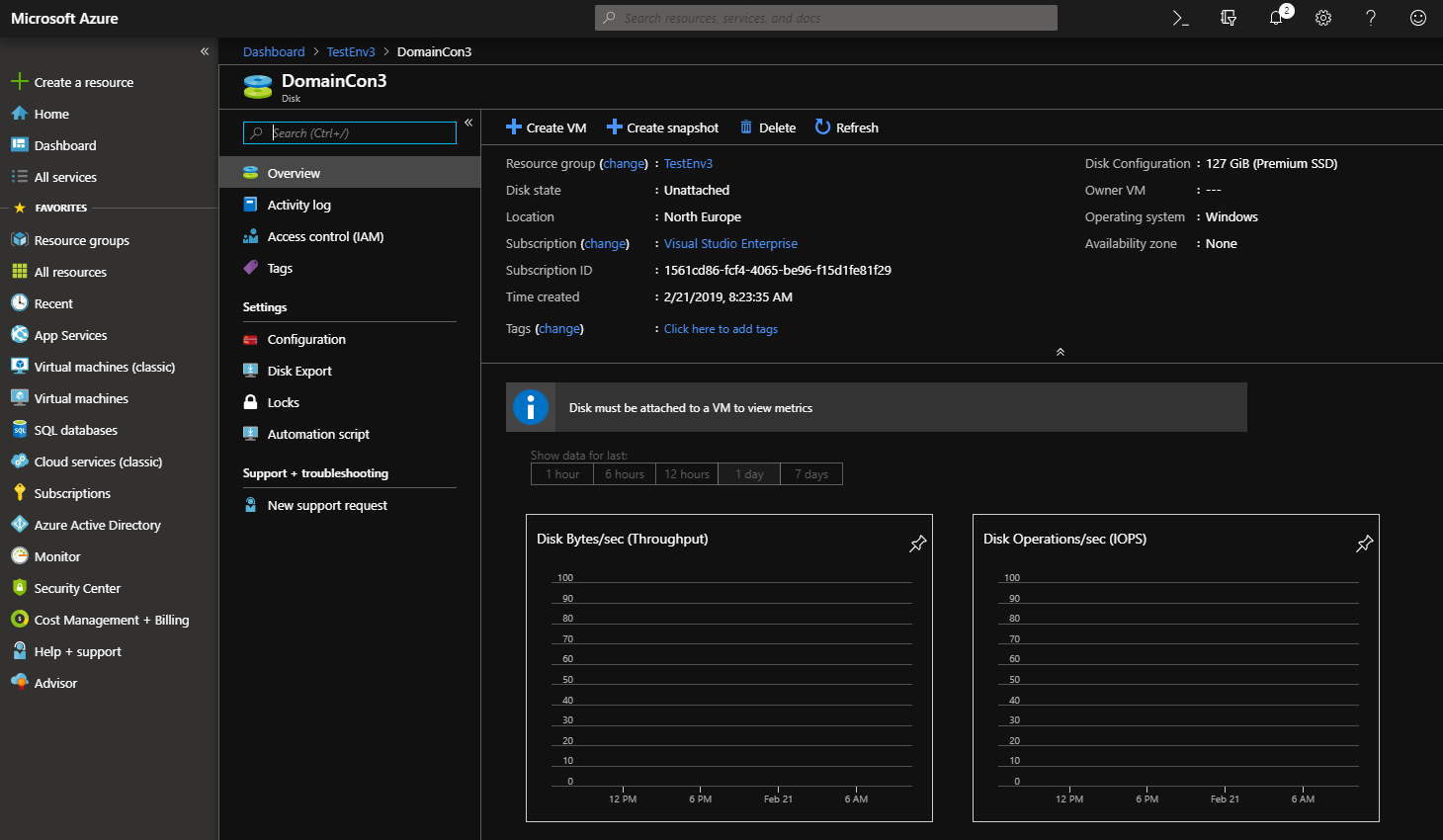The width and height of the screenshot is (1443, 840).
Task: Click the Locks padlock icon
Action: [x=251, y=402]
